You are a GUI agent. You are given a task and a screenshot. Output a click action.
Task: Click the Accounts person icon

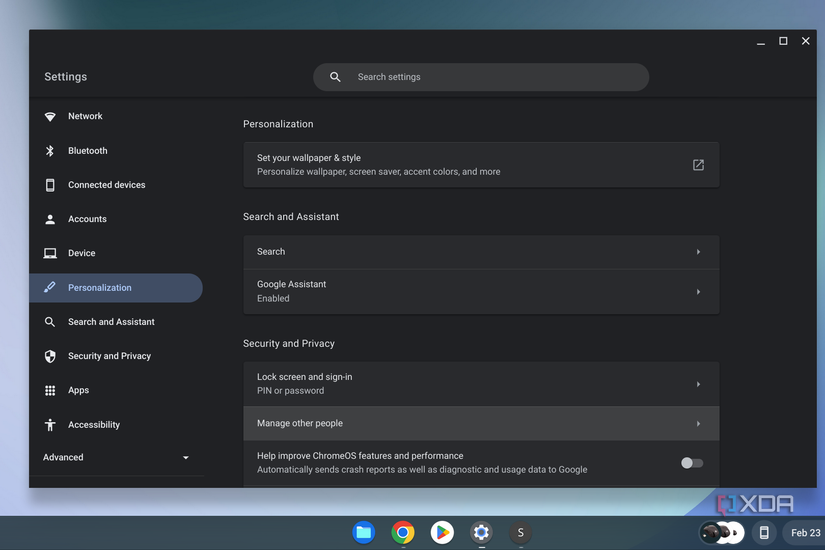[50, 219]
